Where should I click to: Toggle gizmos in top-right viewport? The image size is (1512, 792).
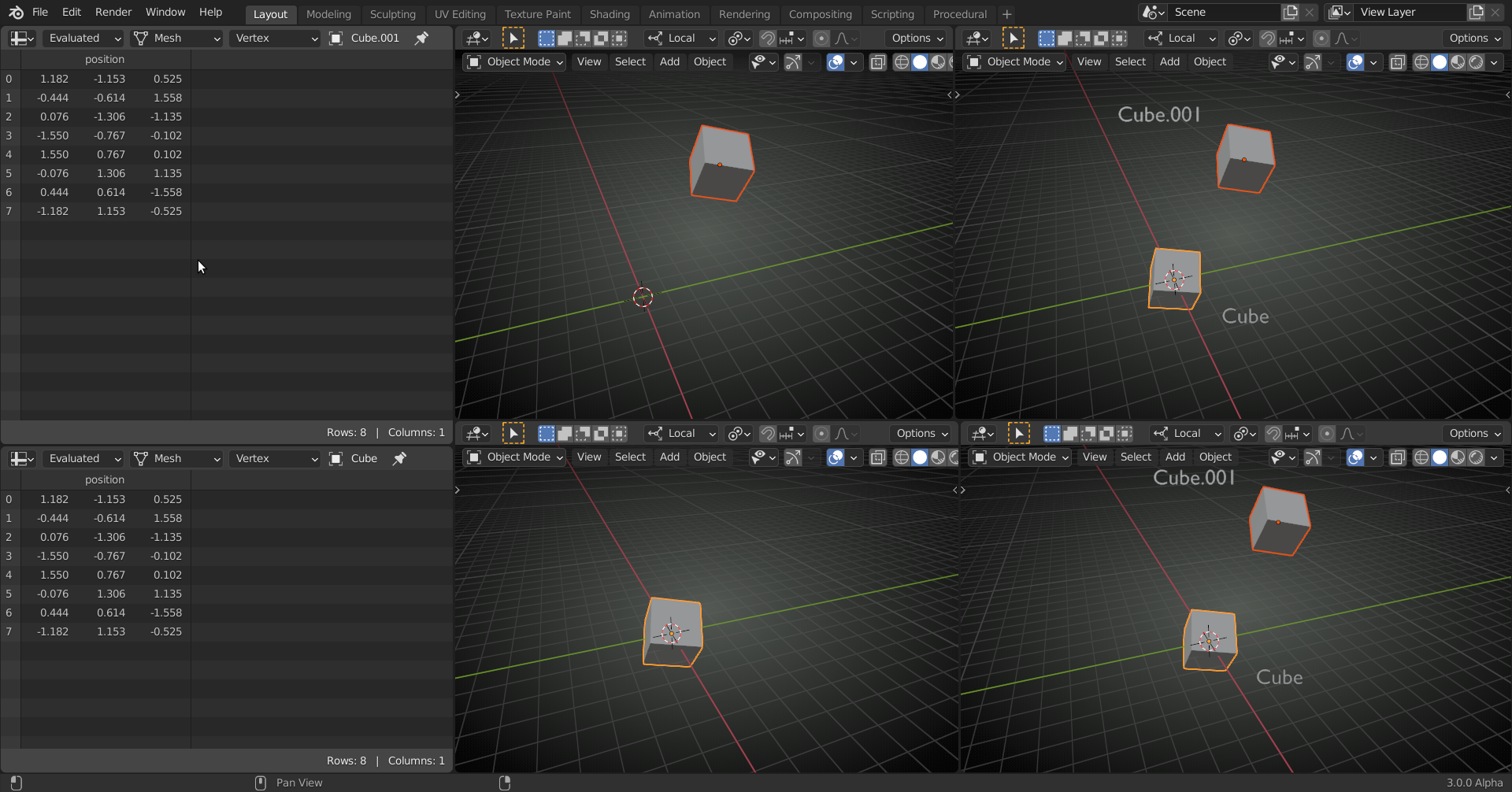coord(1313,62)
